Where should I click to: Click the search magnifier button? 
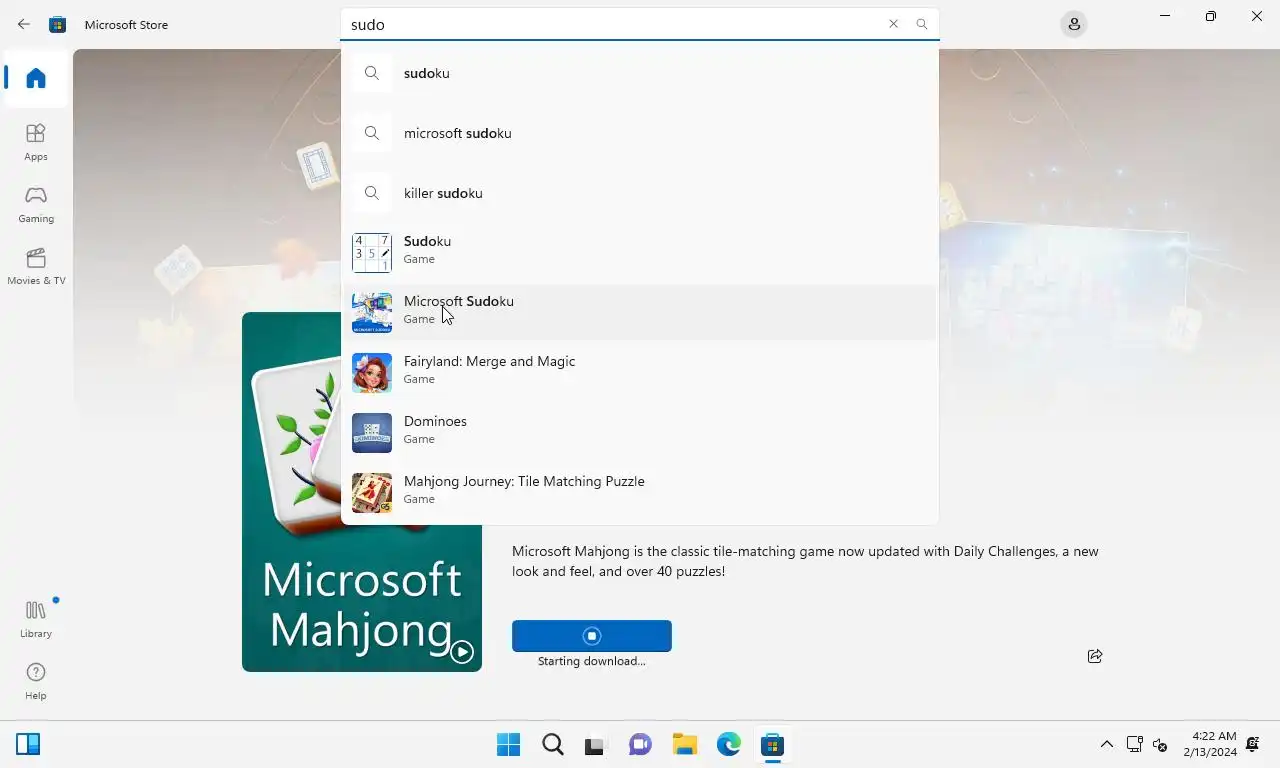click(x=922, y=24)
